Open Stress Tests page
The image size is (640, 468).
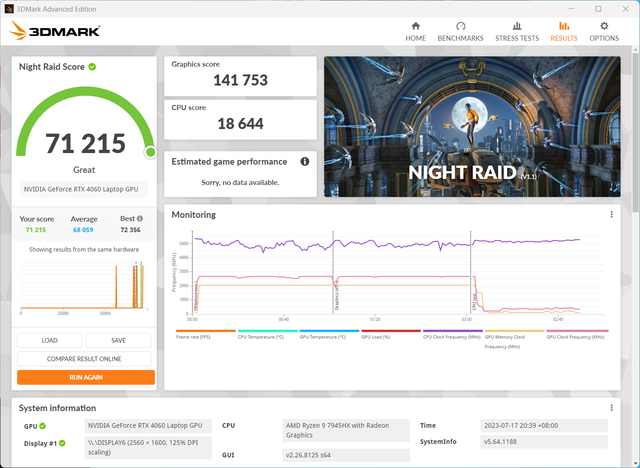[x=517, y=32]
